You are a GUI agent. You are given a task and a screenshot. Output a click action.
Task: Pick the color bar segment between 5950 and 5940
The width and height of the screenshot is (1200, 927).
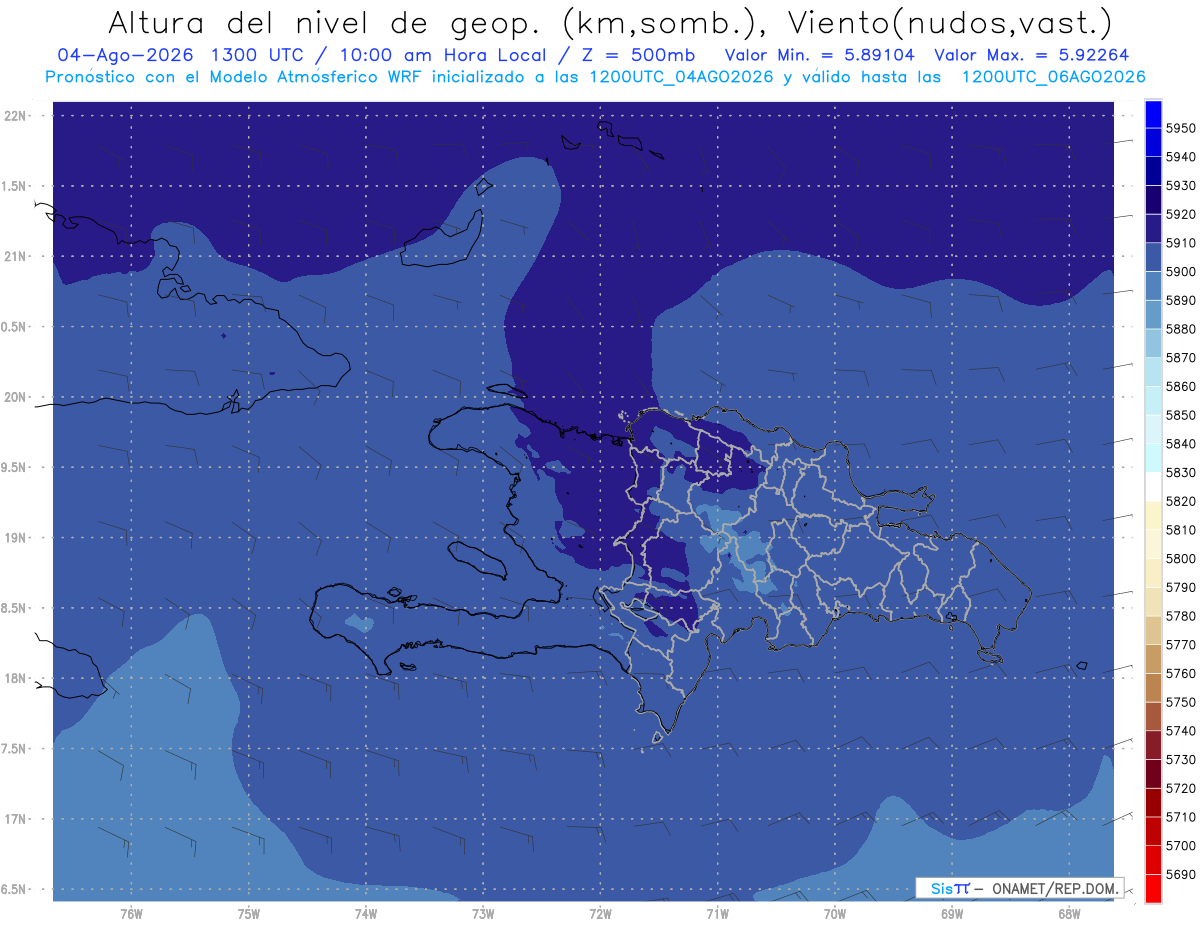tap(1152, 142)
